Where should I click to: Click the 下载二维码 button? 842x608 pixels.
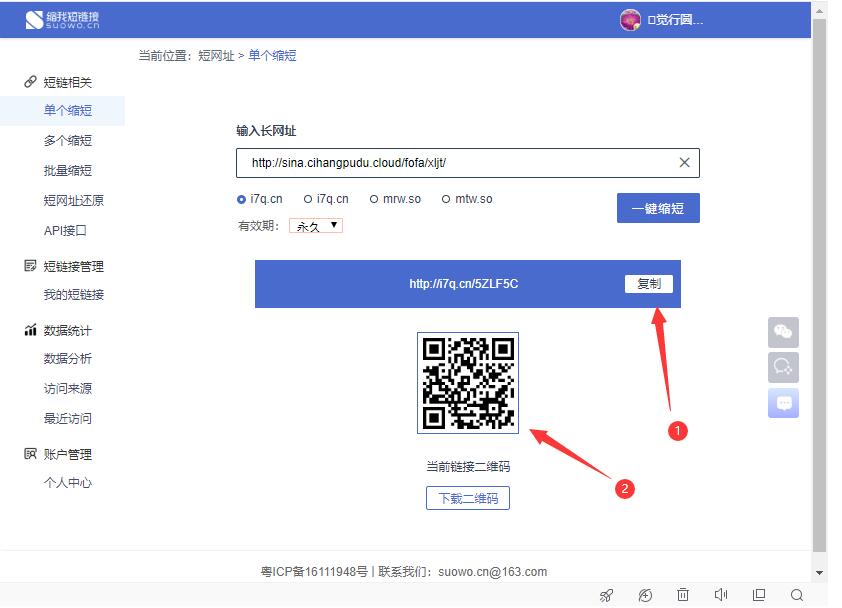point(468,498)
